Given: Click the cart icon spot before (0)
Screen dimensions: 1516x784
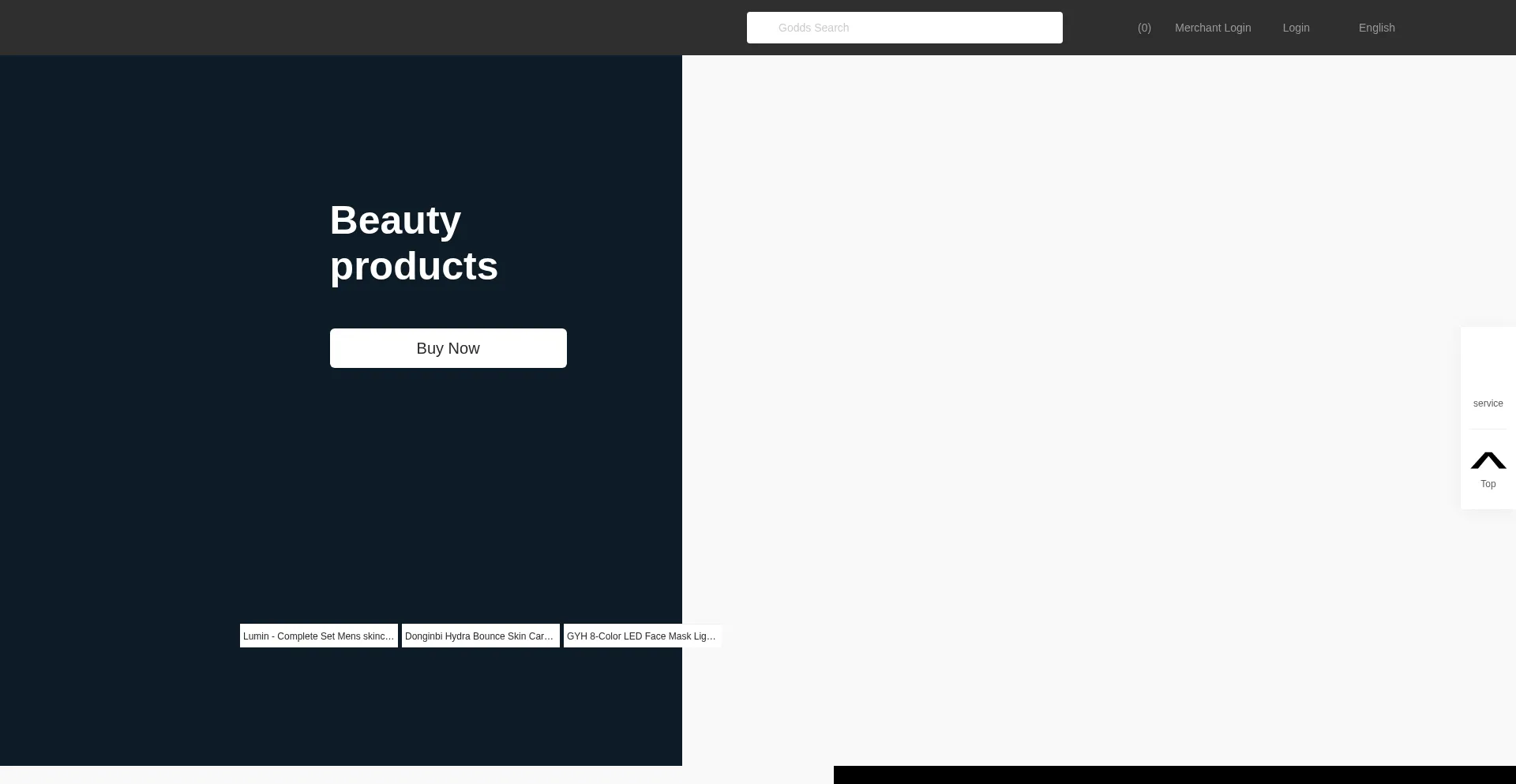Looking at the screenshot, I should pyautogui.click(x=1124, y=28).
